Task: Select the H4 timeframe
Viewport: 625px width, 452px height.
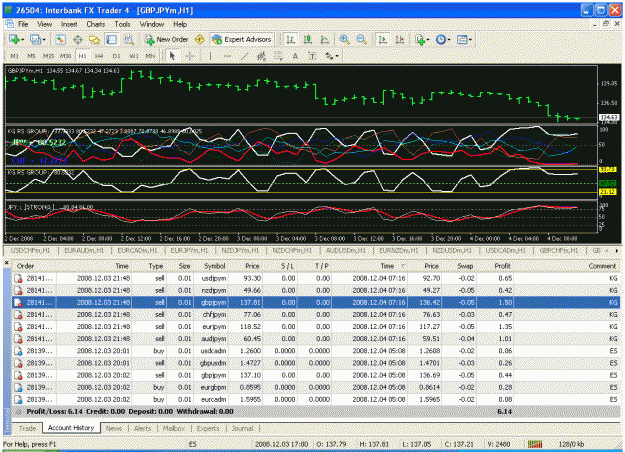Action: coord(99,56)
